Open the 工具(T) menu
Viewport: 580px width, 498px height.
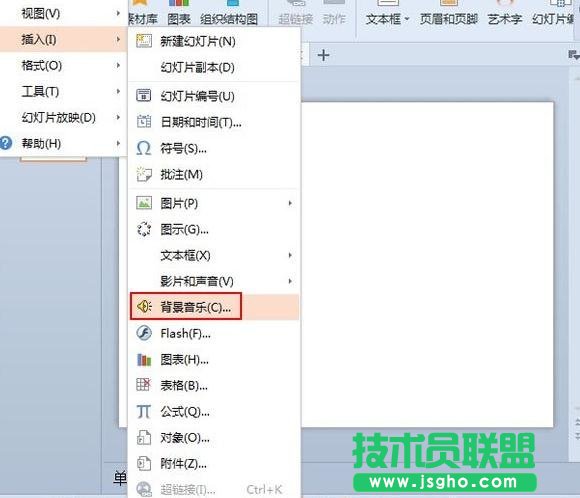point(63,91)
